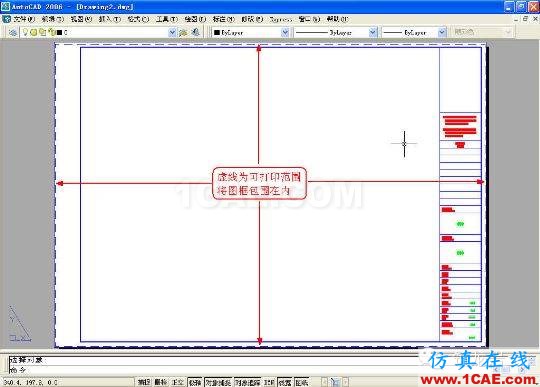Open the 格式(O) menu

138,19
